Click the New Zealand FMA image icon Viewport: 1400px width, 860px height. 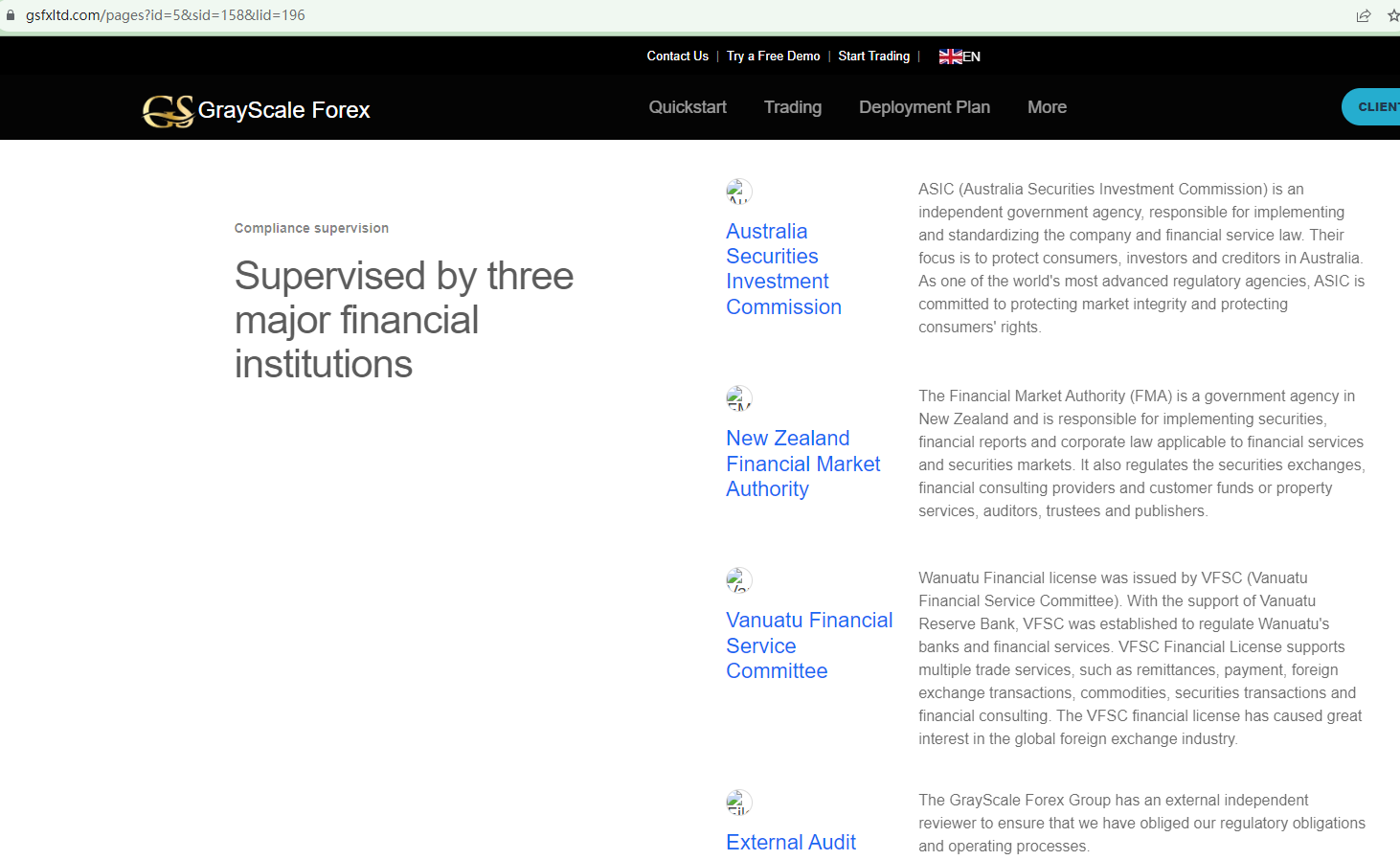tap(738, 398)
